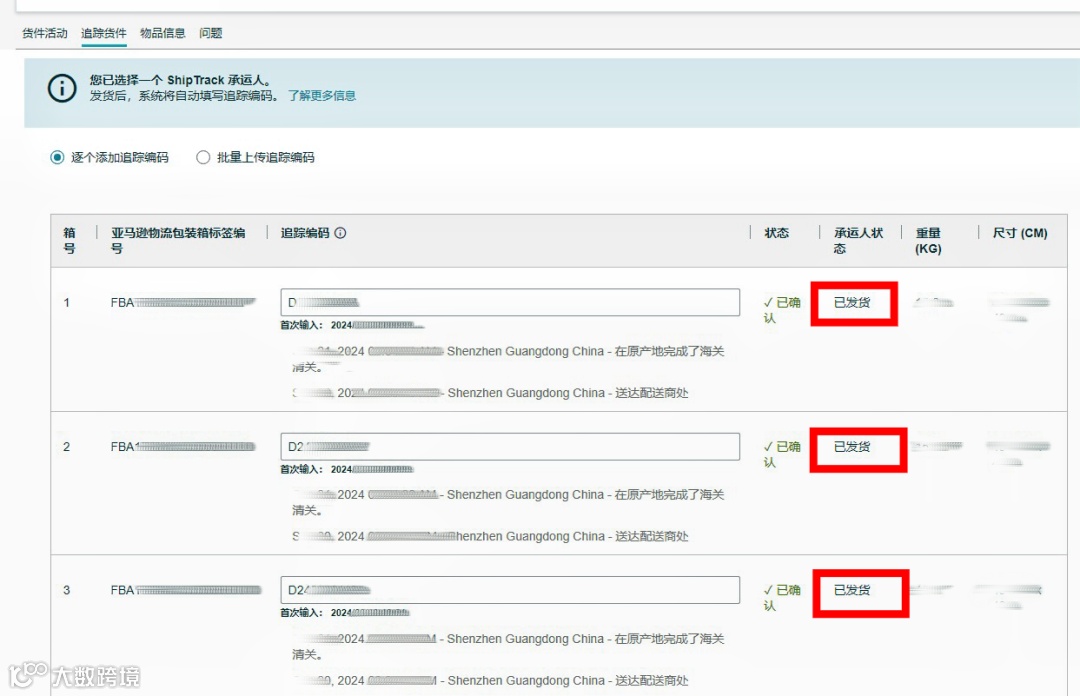This screenshot has width=1080, height=696.
Task: Click 已发货 carrier status in box 1 row
Action: coord(852,303)
